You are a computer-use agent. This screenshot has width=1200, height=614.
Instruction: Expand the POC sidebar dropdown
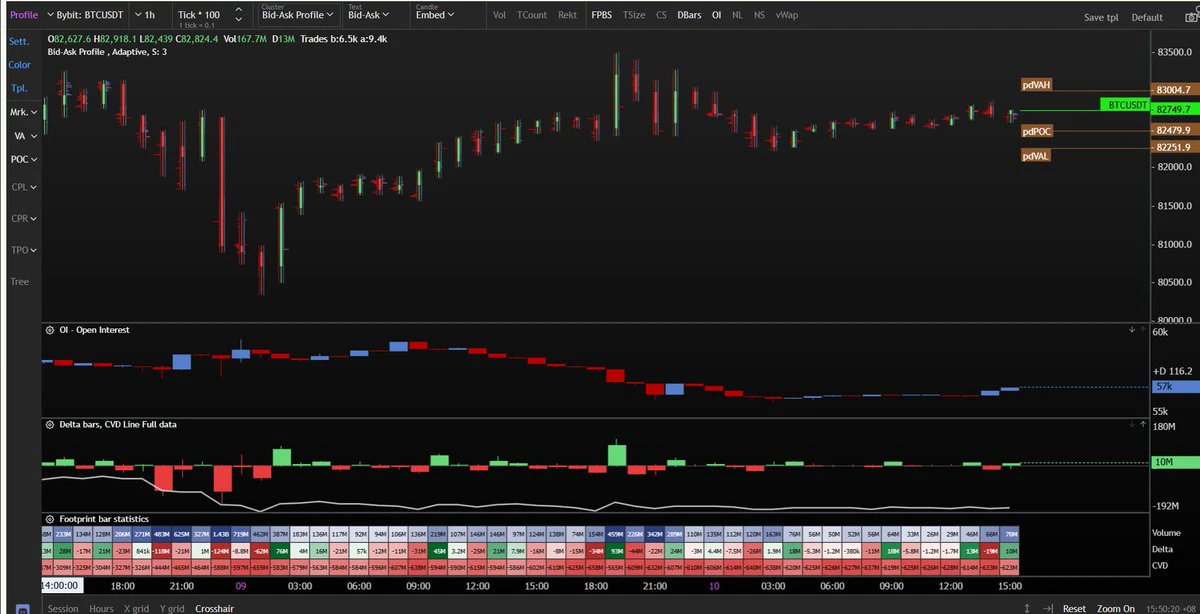click(25, 159)
